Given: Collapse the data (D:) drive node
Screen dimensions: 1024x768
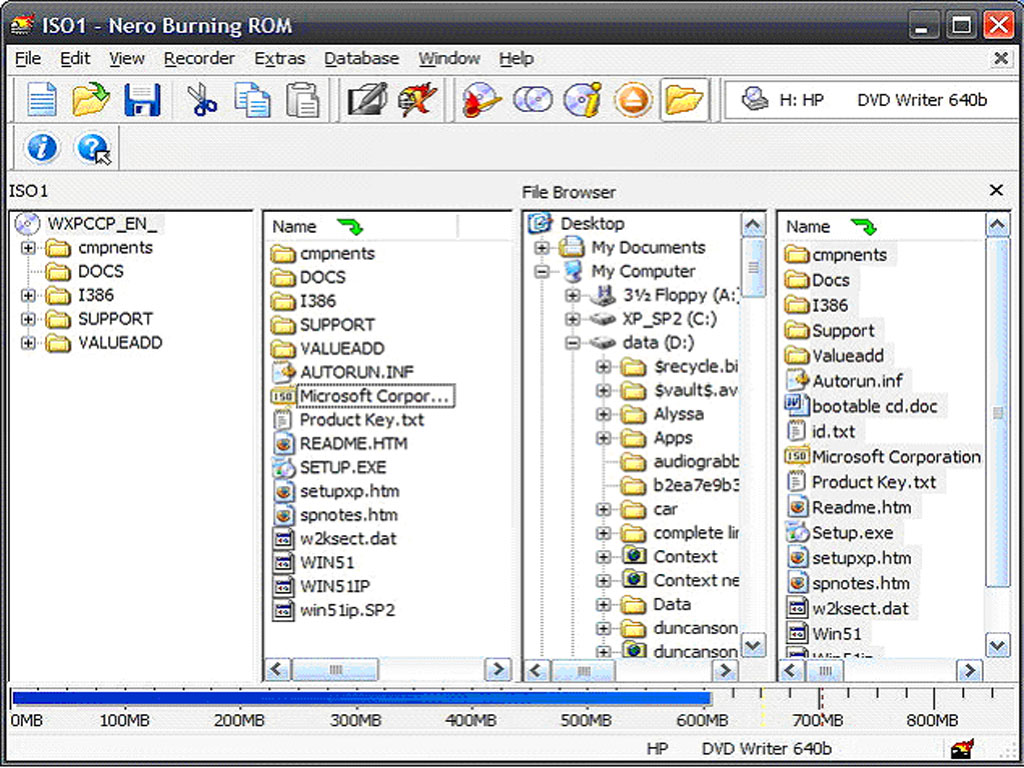Looking at the screenshot, I should click(573, 343).
